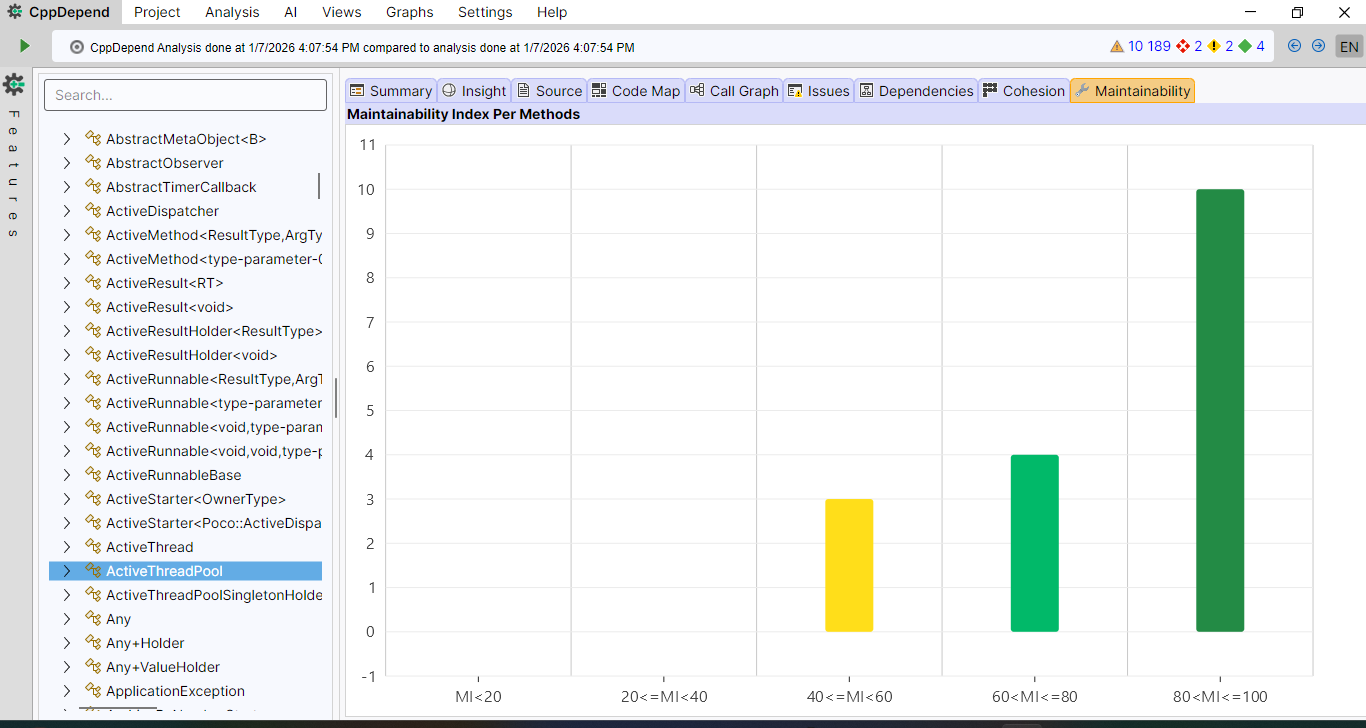Viewport: 1366px width, 728px height.
Task: Click the Search input field
Action: (185, 95)
